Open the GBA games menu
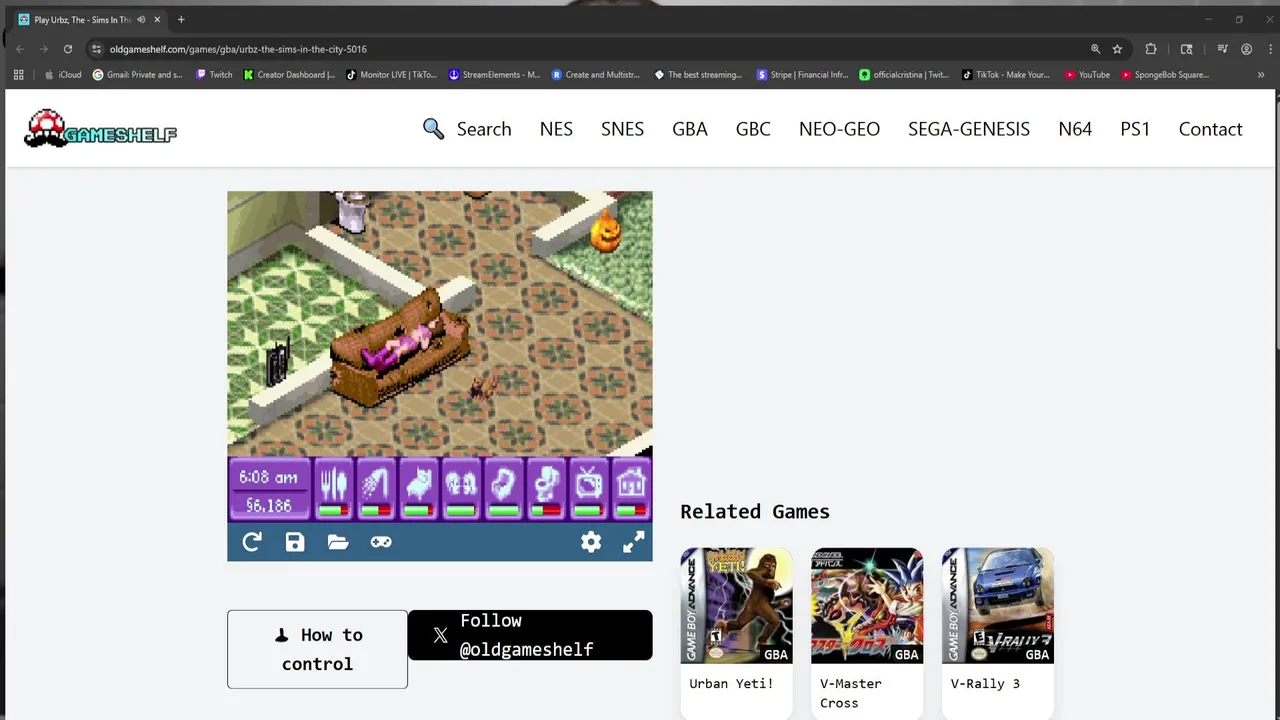 click(690, 129)
